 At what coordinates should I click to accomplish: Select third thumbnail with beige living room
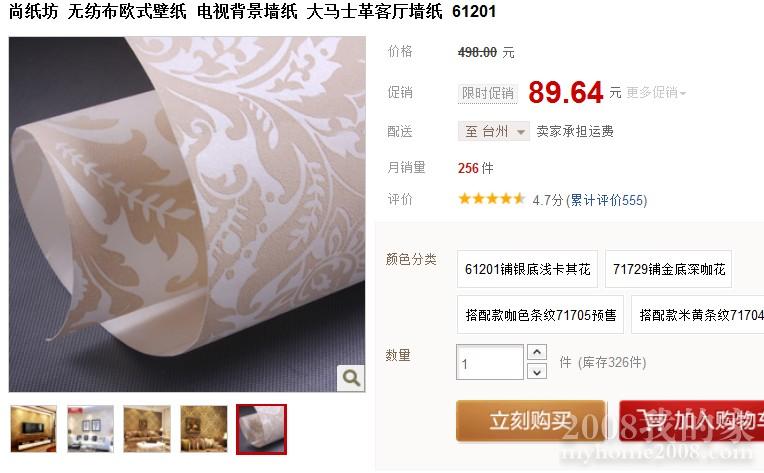point(147,429)
